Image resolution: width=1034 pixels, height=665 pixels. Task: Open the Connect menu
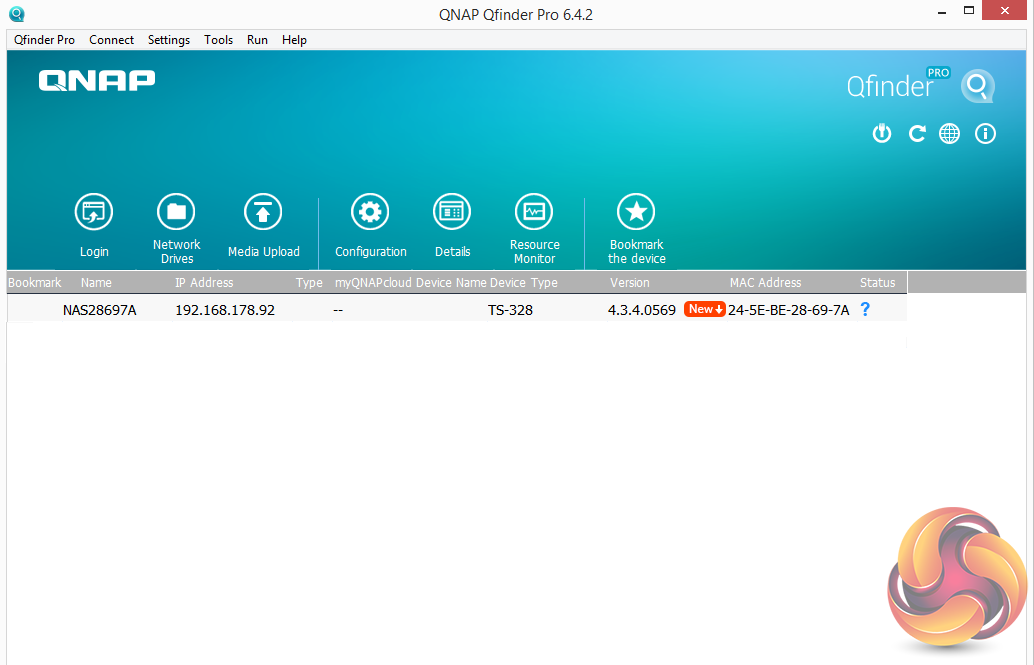111,40
